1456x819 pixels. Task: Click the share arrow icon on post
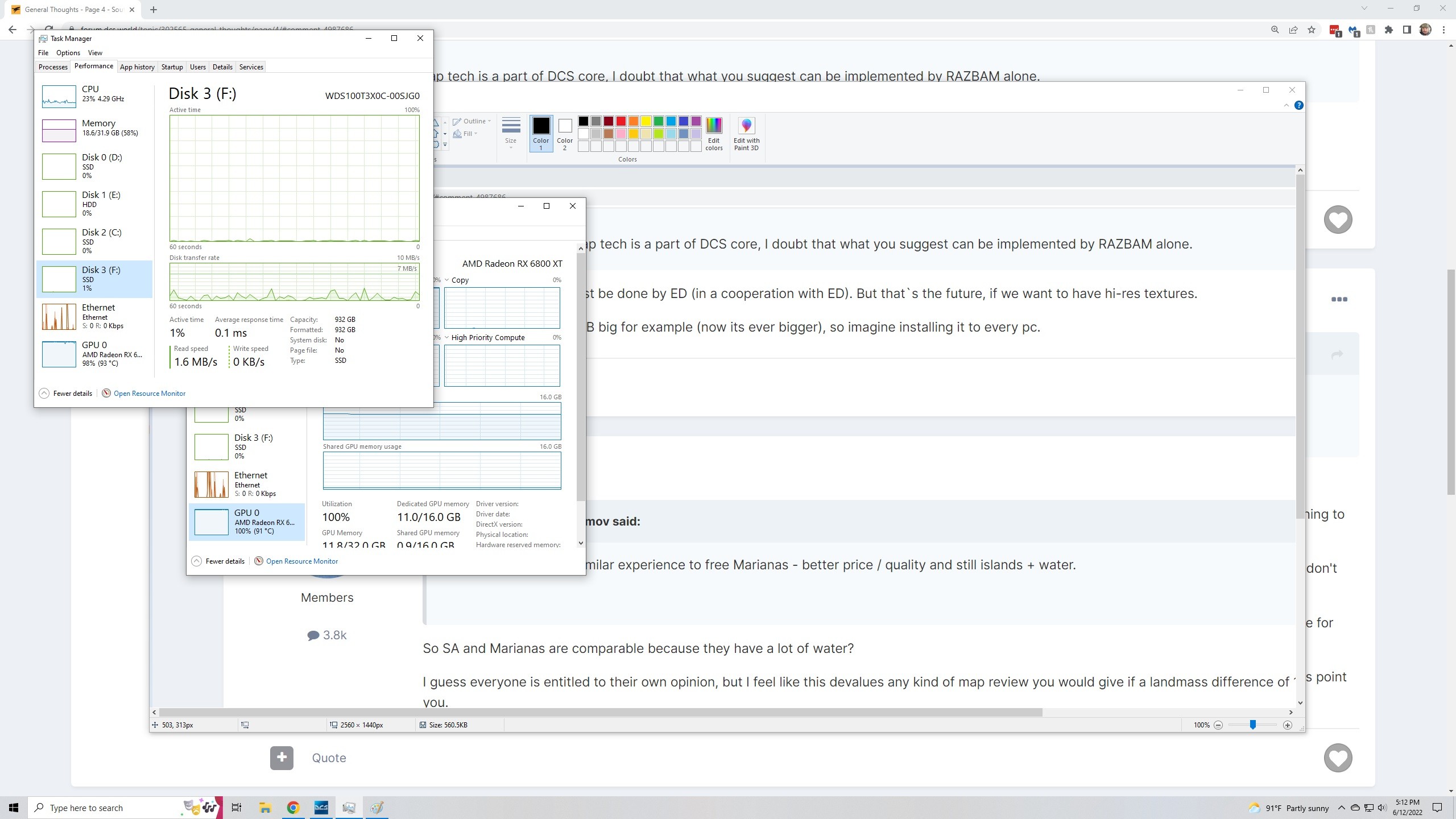pyautogui.click(x=1337, y=354)
